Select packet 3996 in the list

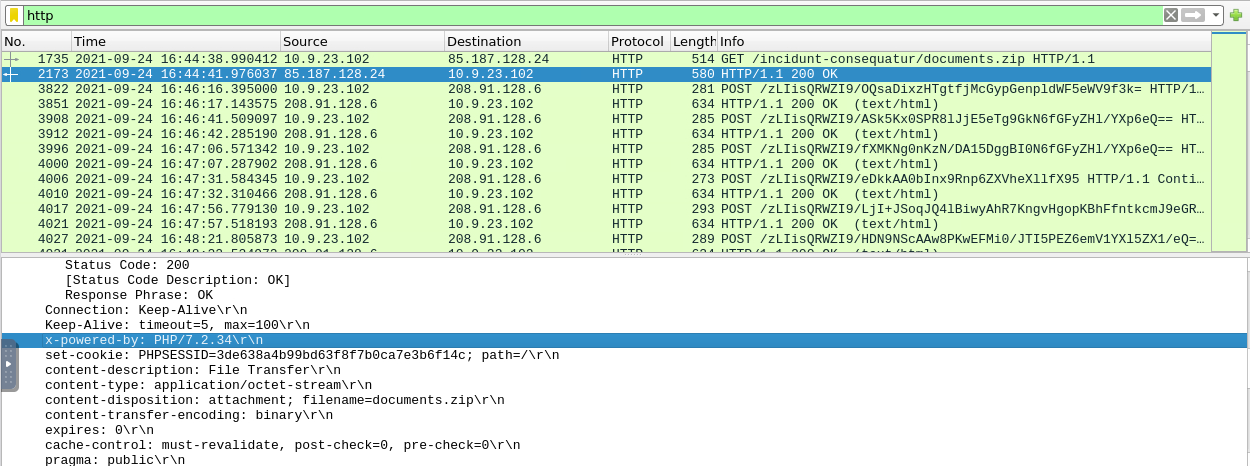606,149
